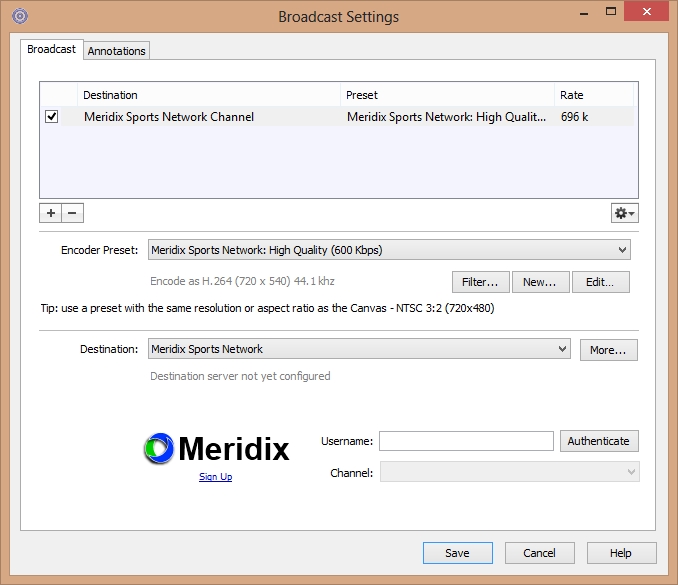Follow the Sign Up link

215,477
